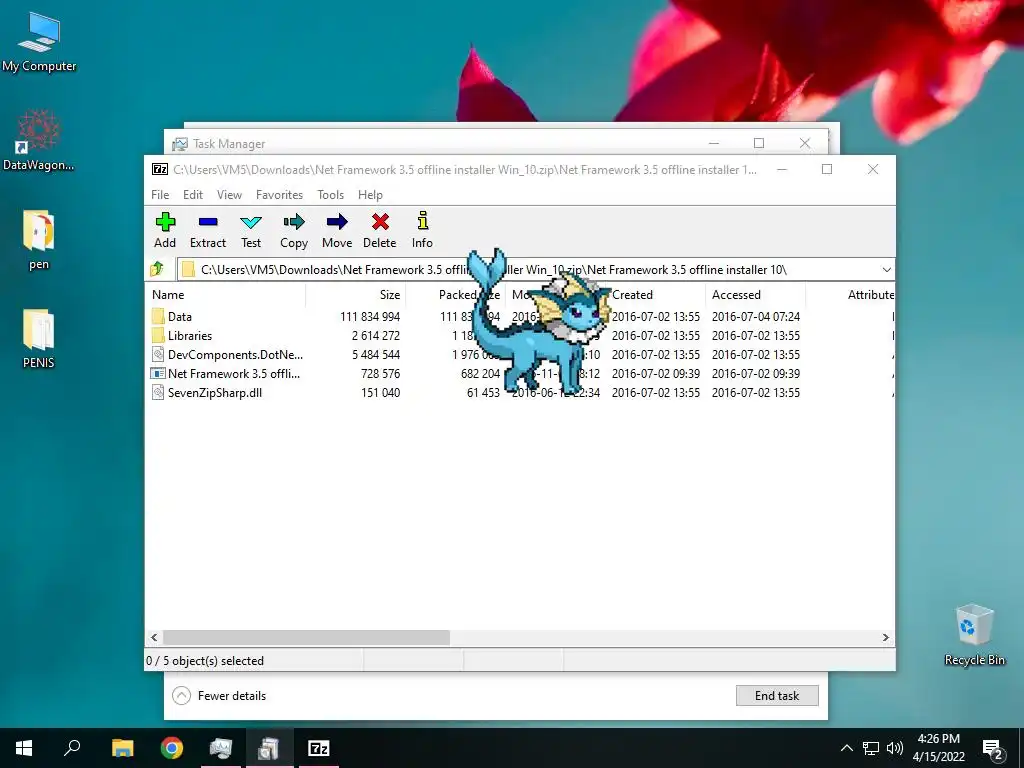1024x768 pixels.
Task: Sort by the Accessed column header
Action: pos(756,295)
